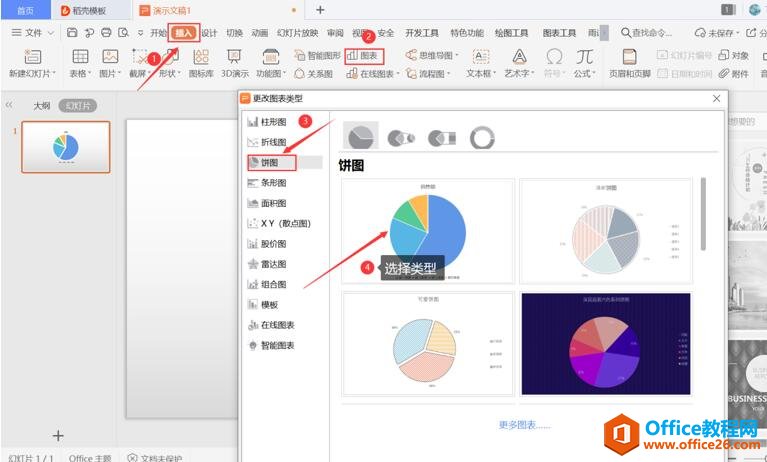Viewport: 767px width, 462px height.
Task: Select Pie chart (饼图) category
Action: 272,162
